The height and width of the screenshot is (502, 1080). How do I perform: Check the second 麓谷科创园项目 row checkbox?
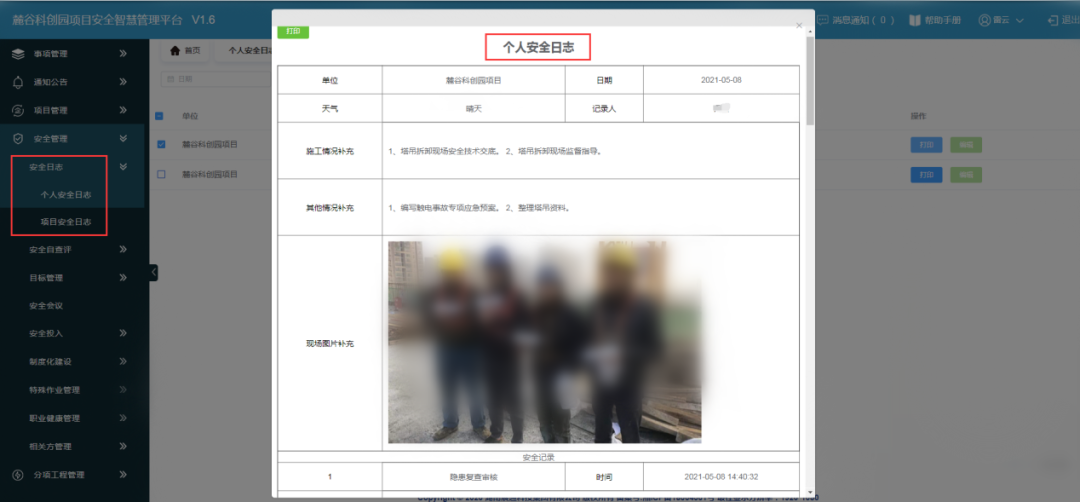point(161,174)
